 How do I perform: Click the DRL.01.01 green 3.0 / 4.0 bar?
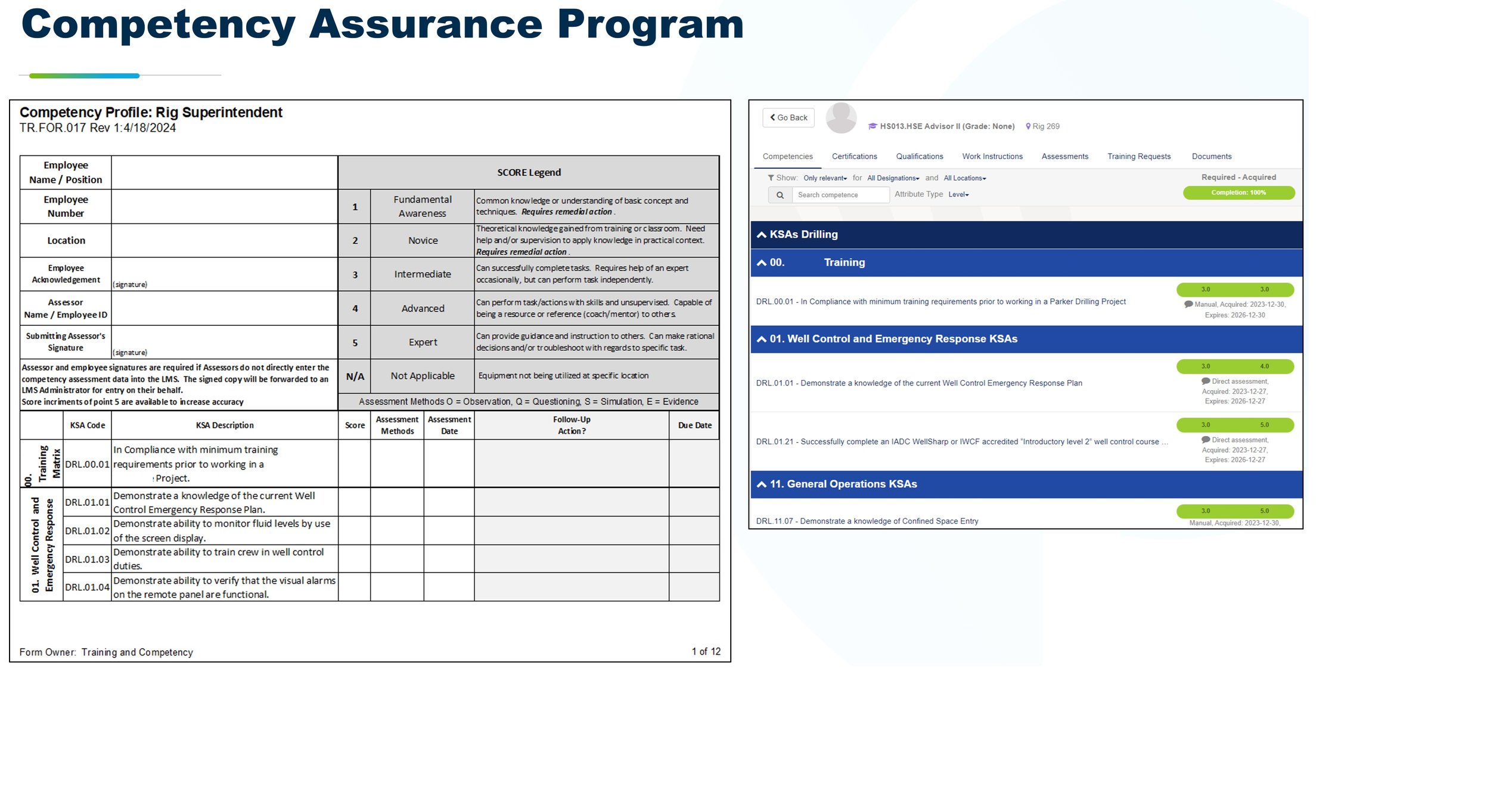pos(1235,366)
